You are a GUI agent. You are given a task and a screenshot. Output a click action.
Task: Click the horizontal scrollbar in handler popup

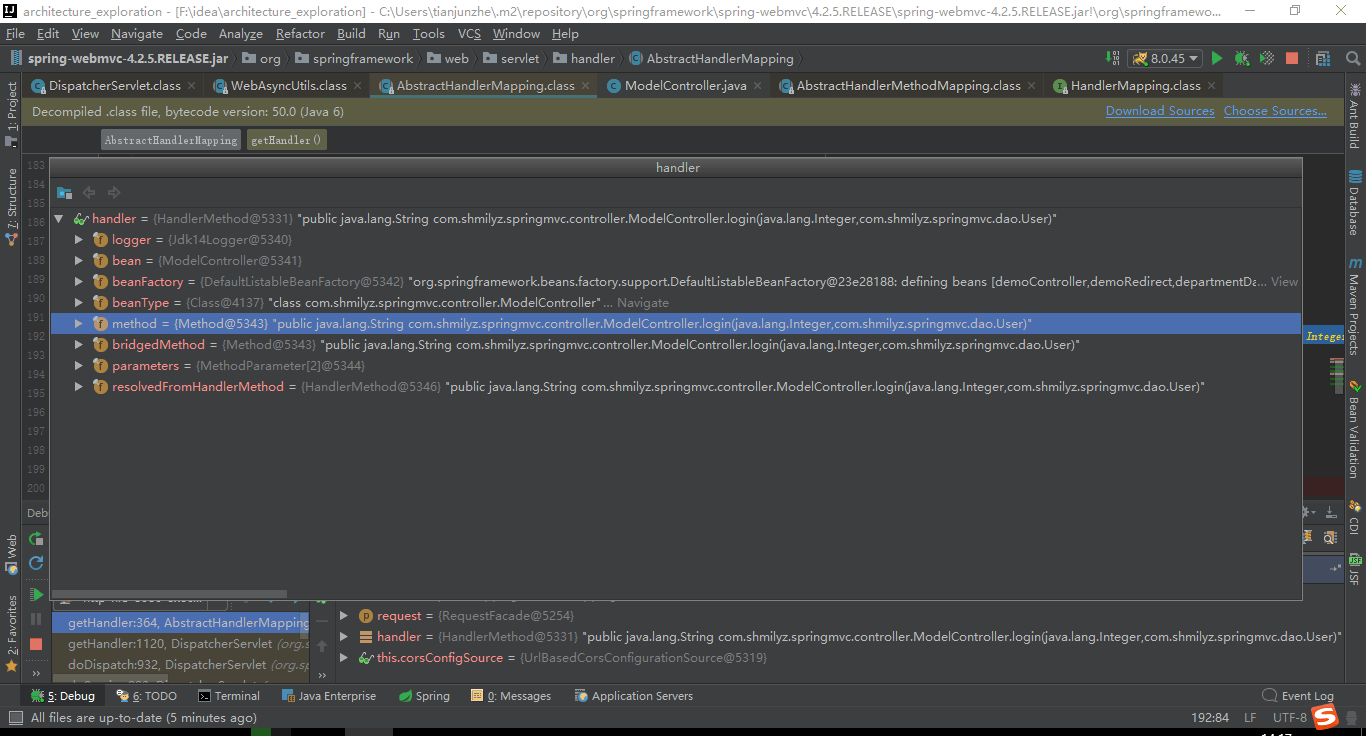pos(170,594)
